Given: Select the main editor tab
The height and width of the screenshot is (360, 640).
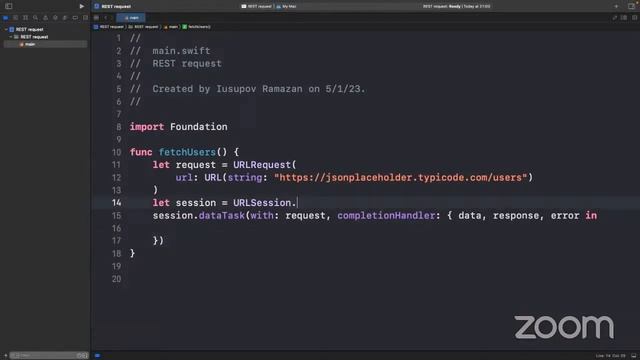Looking at the screenshot, I should tap(131, 18).
